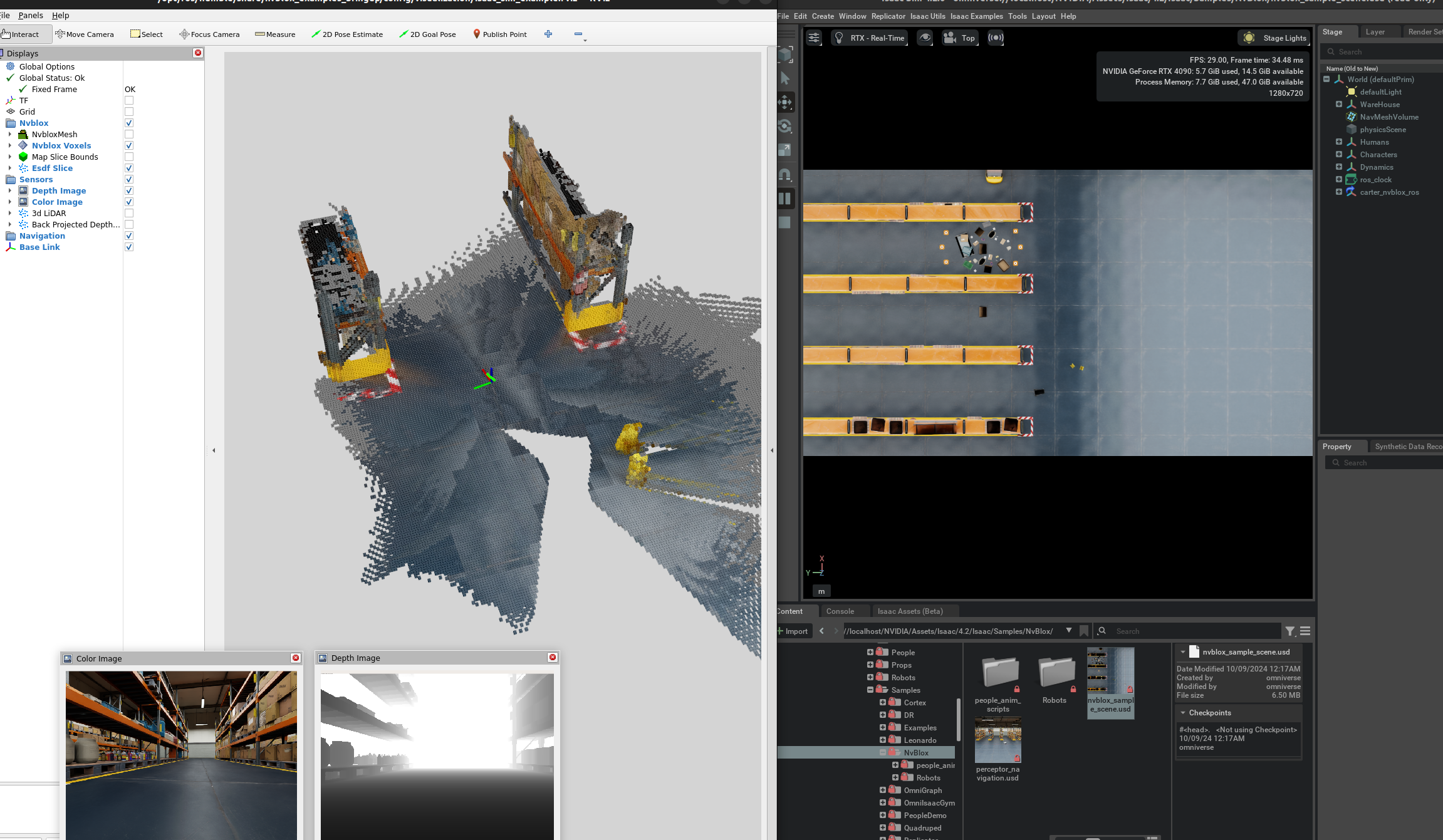Open the Top camera selector
Image resolution: width=1443 pixels, height=840 pixels.
(960, 38)
